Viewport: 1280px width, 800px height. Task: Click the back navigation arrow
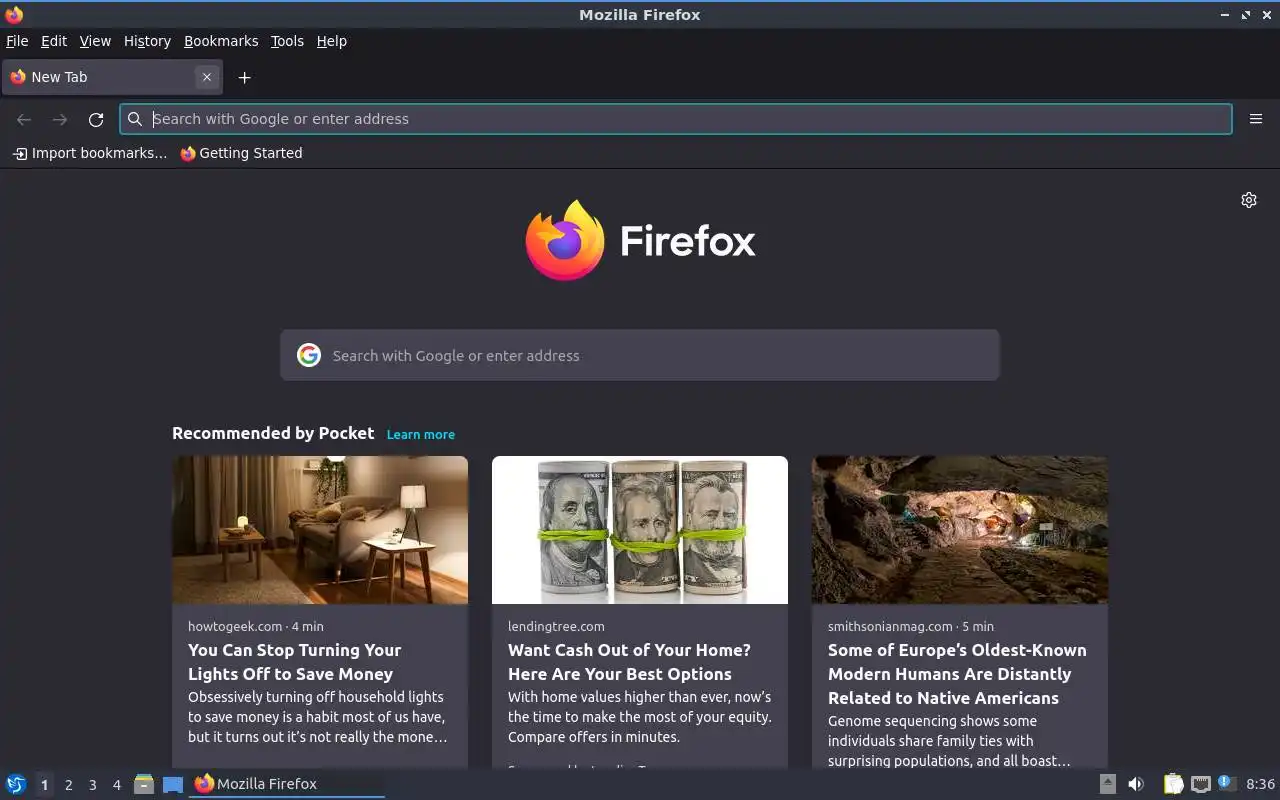[24, 119]
